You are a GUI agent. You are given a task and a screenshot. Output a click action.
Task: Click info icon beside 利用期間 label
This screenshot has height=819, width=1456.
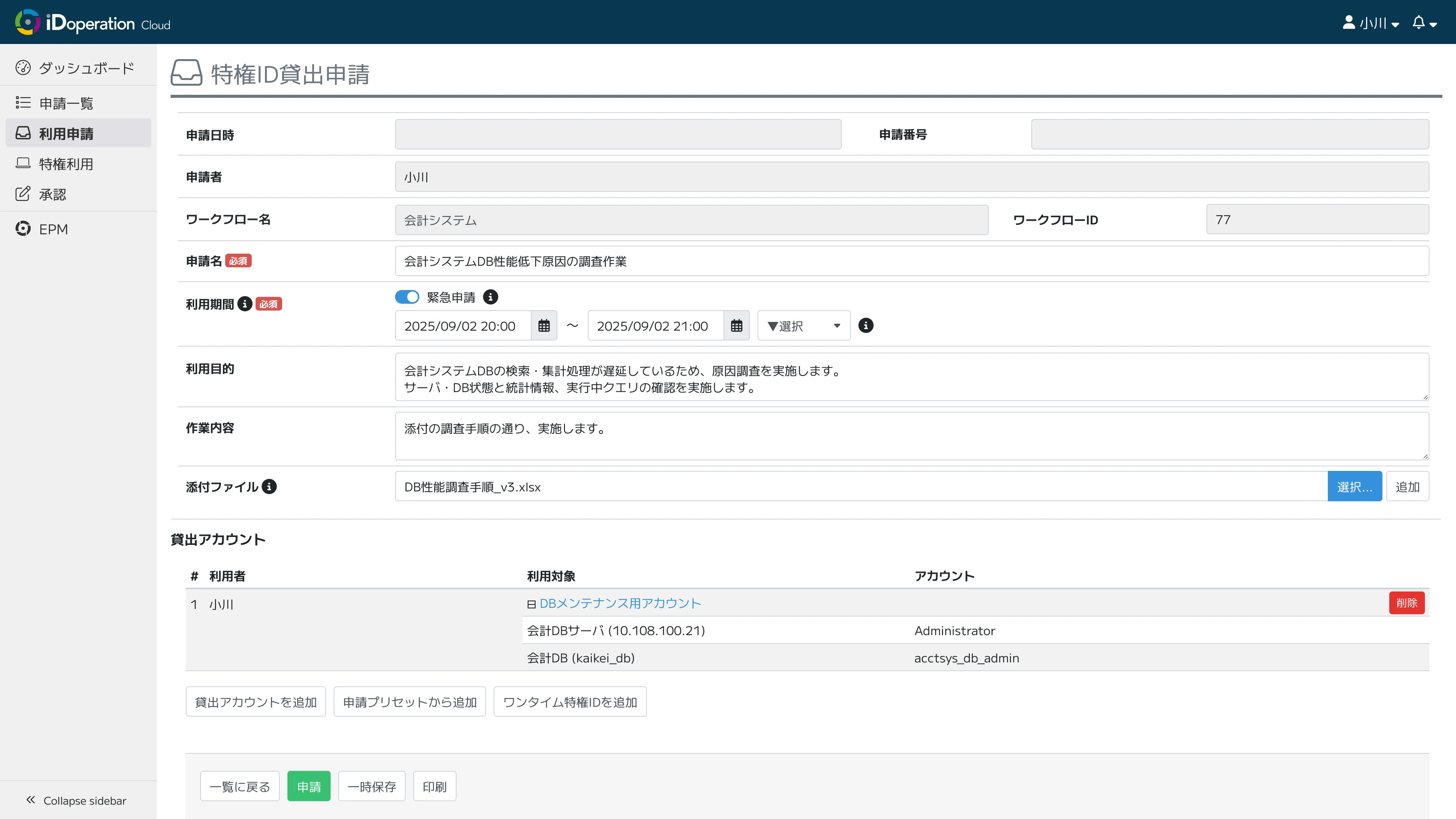point(245,303)
